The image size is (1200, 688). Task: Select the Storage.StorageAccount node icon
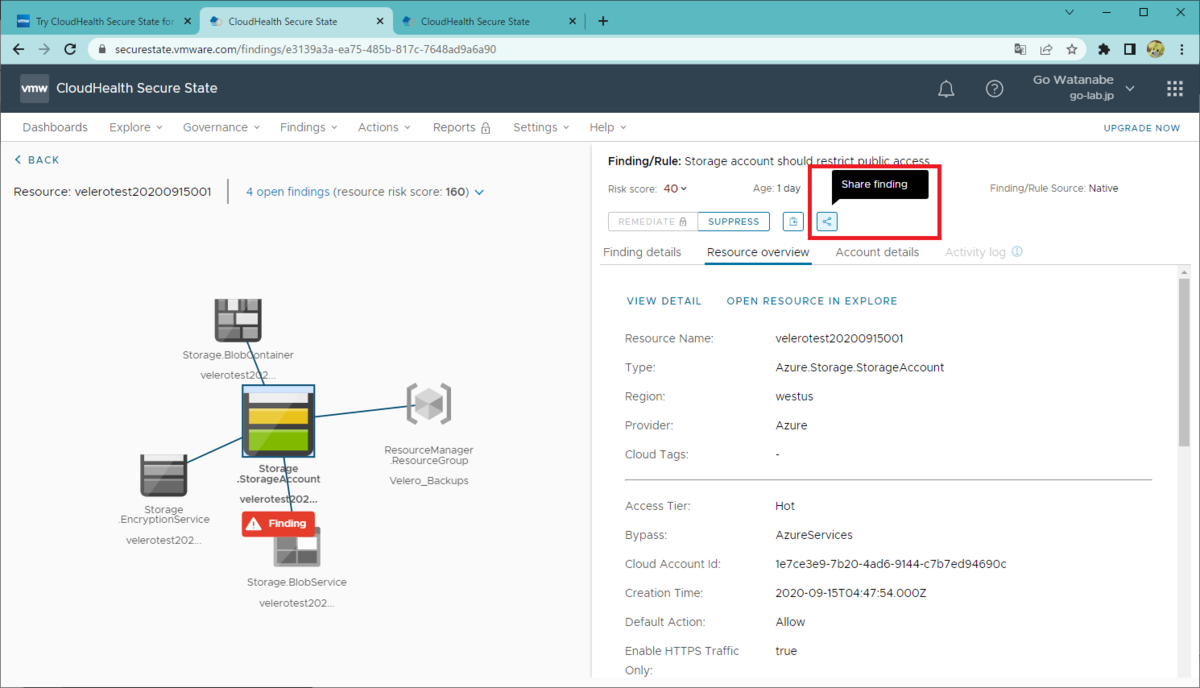(x=279, y=422)
